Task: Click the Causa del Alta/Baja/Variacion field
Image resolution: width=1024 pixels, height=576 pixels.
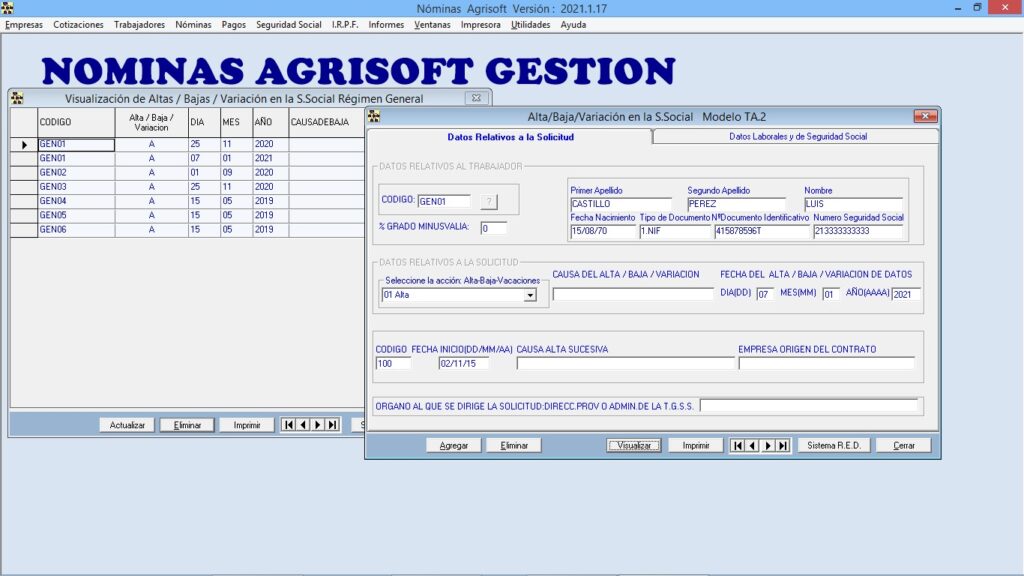Action: (x=633, y=294)
